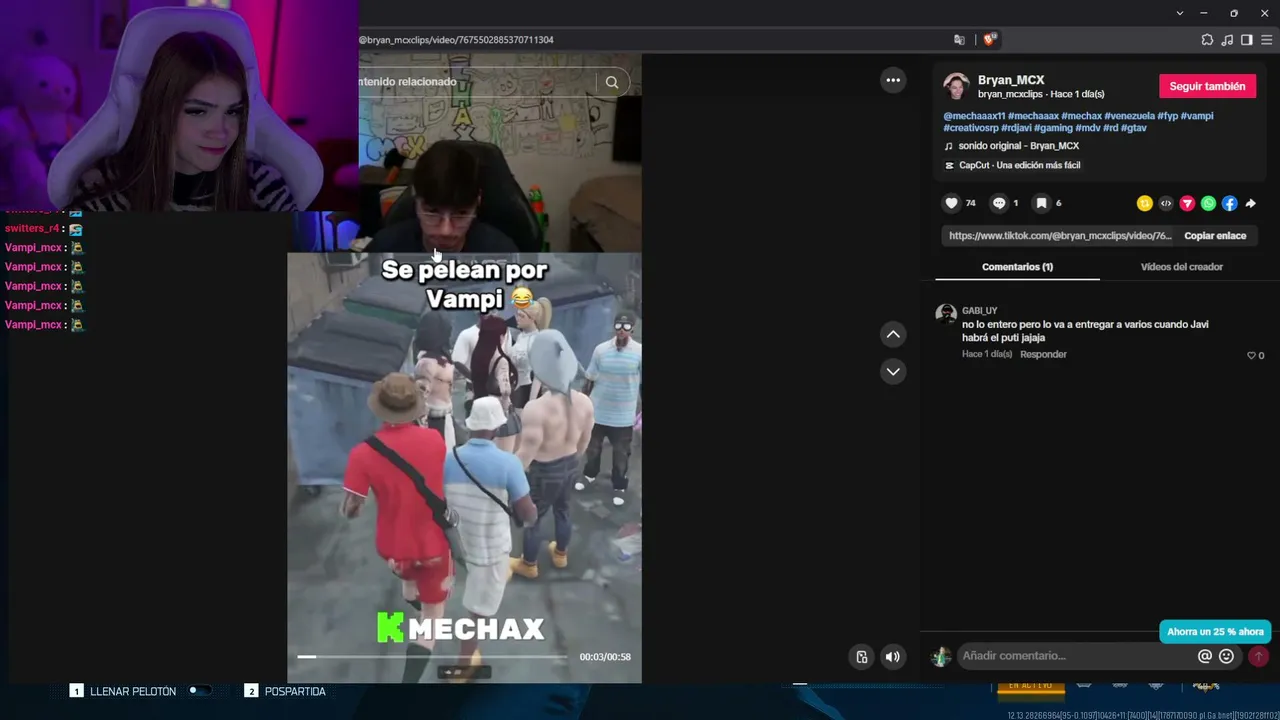The image size is (1280, 720).
Task: Open the Bryan_MCX username link
Action: (1011, 80)
